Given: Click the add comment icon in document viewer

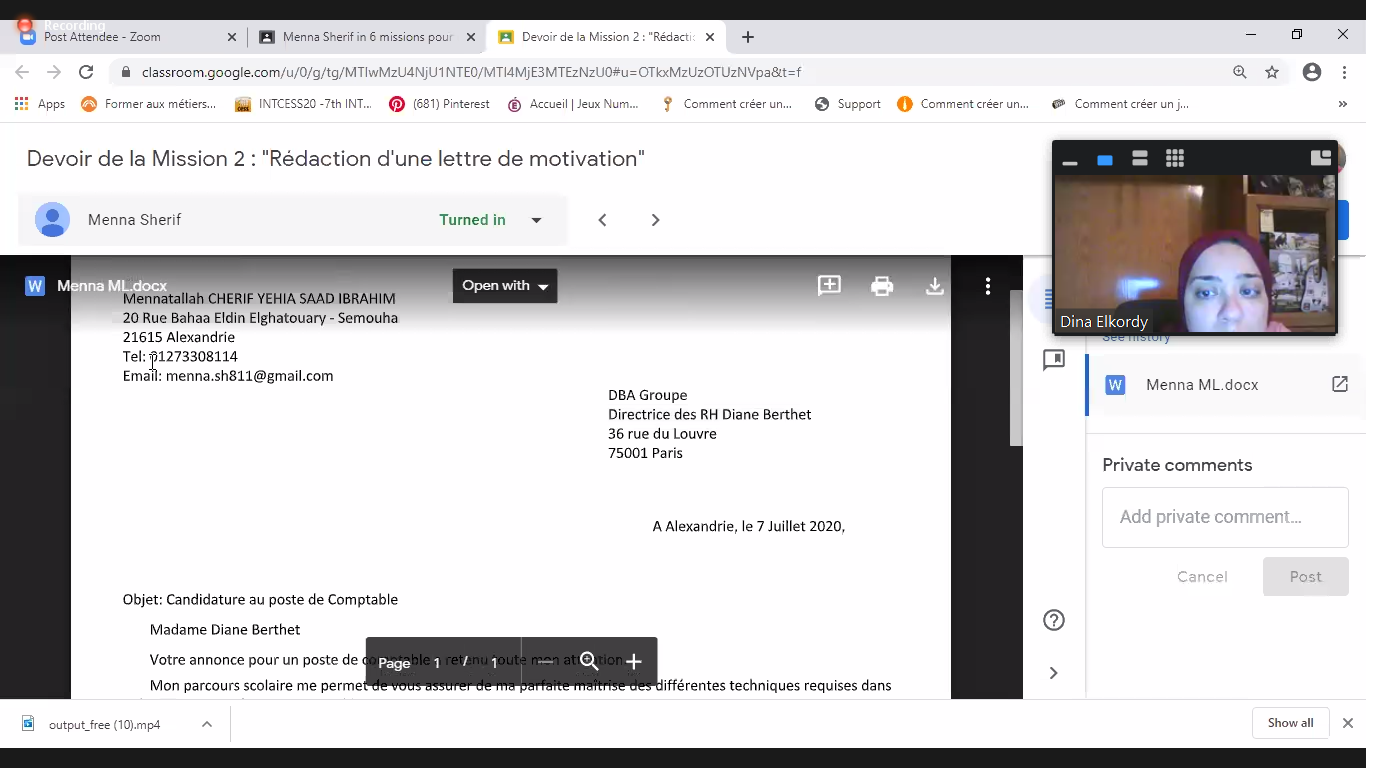Looking at the screenshot, I should [829, 286].
